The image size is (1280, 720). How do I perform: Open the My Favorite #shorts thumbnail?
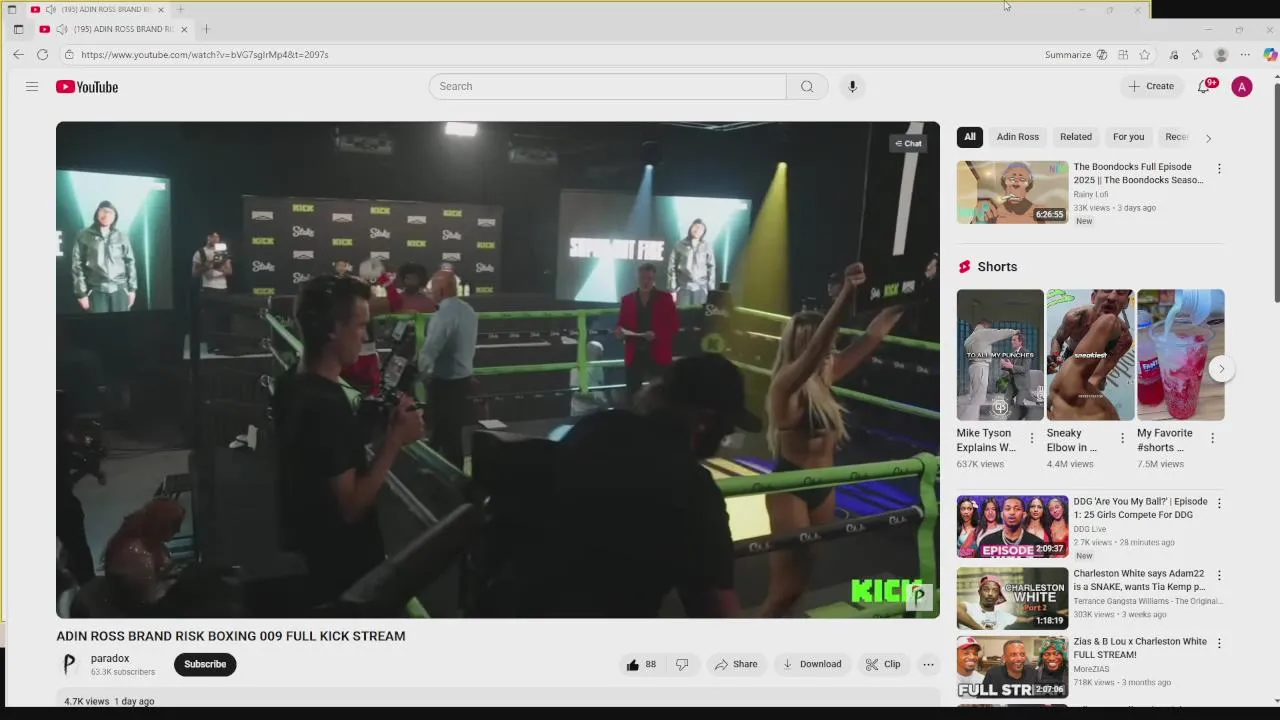[x=1180, y=355]
